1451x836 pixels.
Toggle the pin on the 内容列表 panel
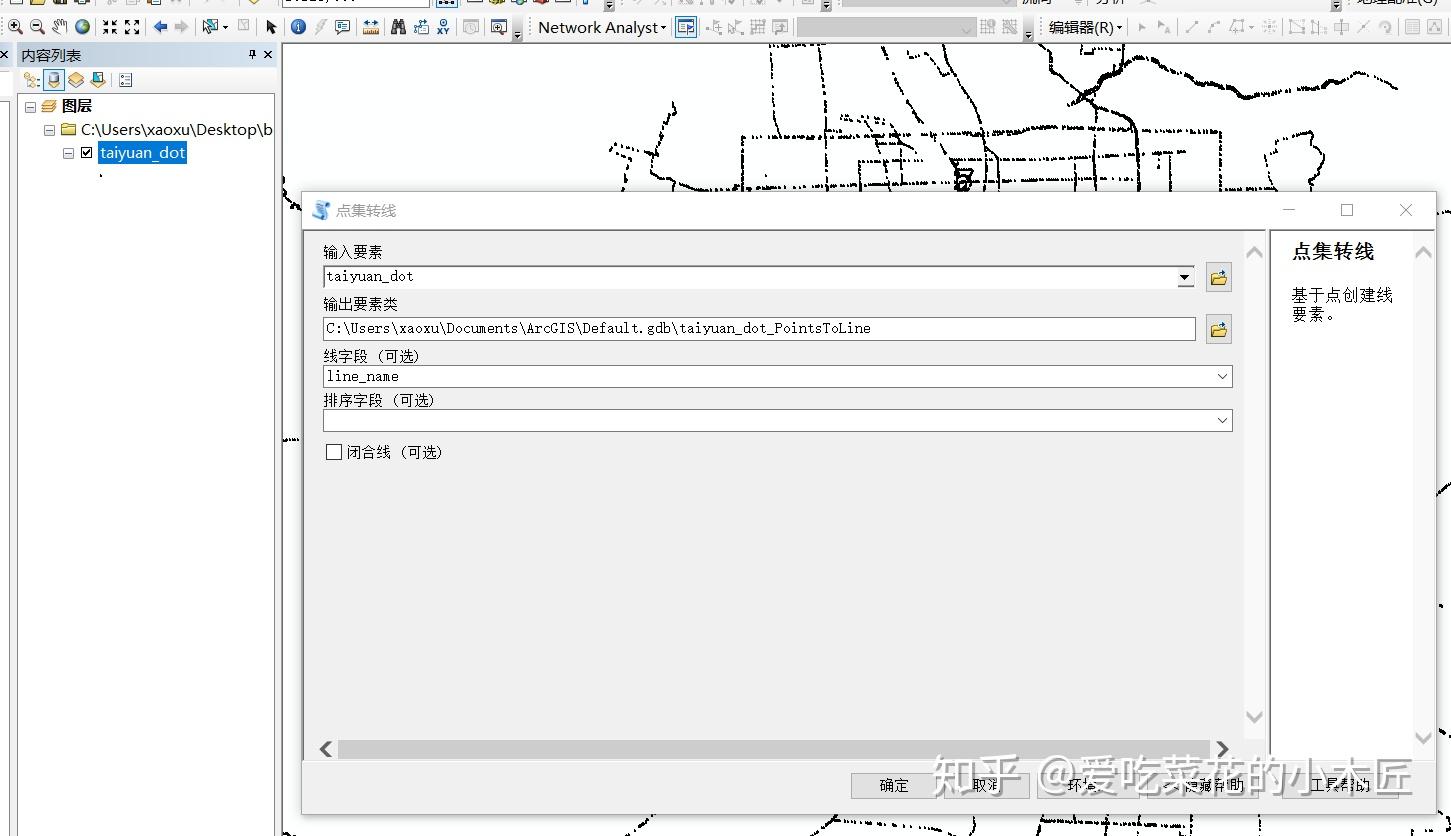(252, 55)
